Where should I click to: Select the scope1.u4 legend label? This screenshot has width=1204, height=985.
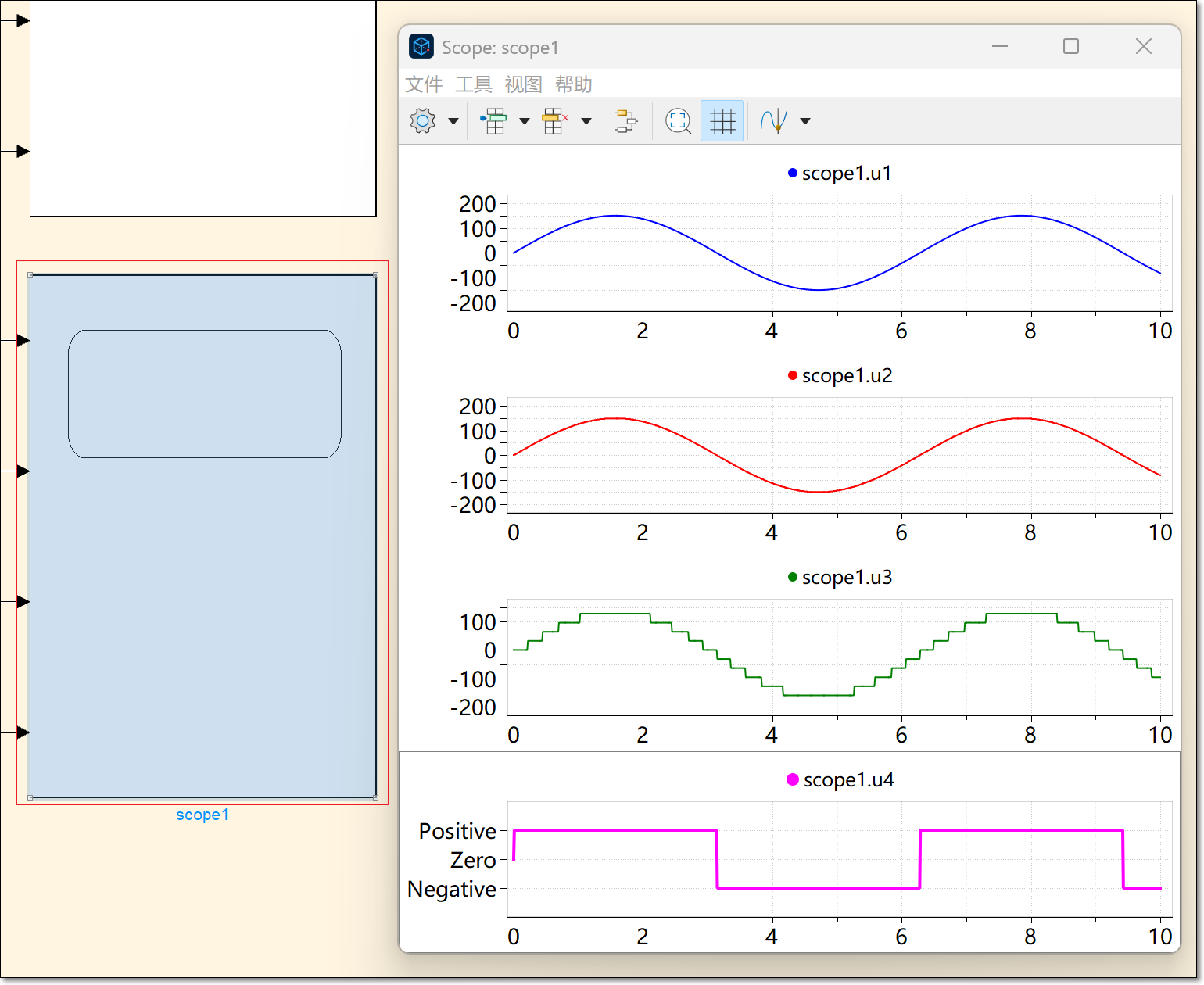tap(849, 780)
